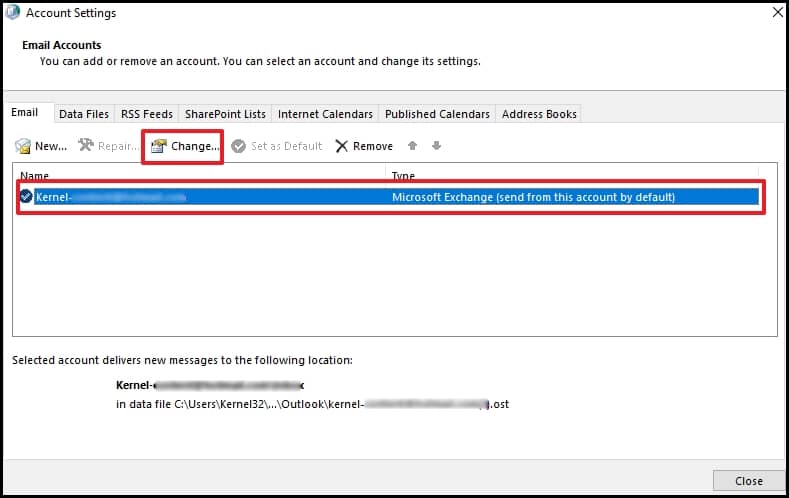Select the Kernel- account row
Screen dimensions: 789x498
pos(389,197)
